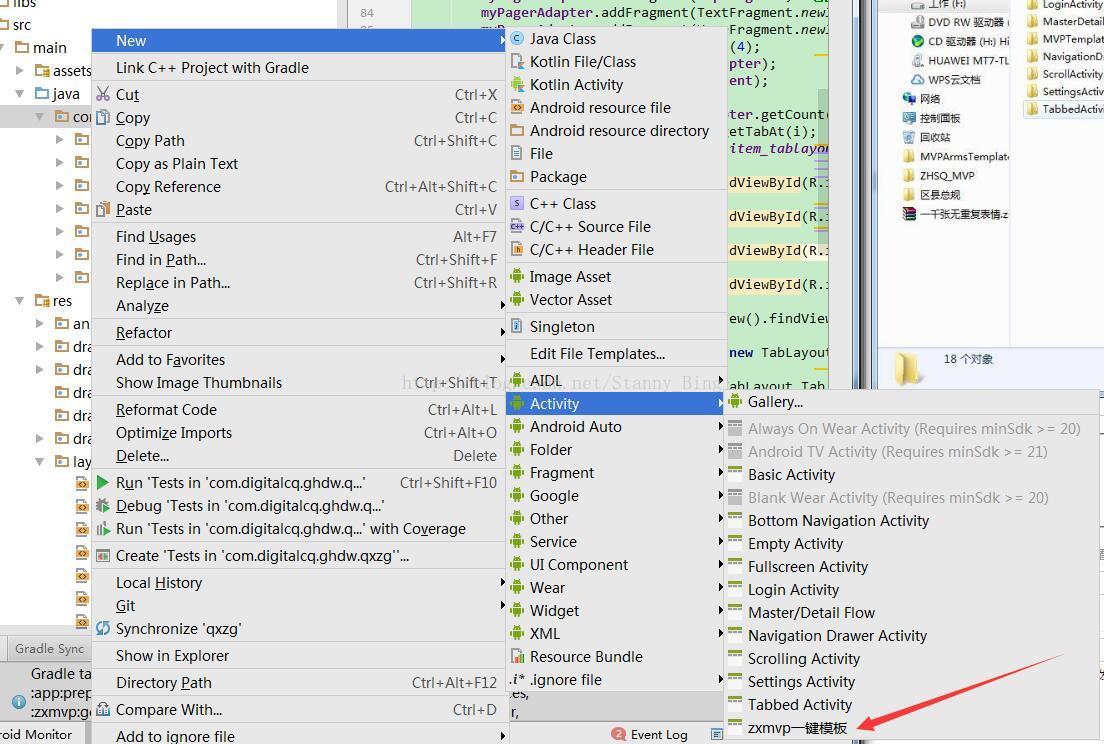This screenshot has width=1104, height=744.
Task: Click Event Log in the status bar
Action: 658,734
